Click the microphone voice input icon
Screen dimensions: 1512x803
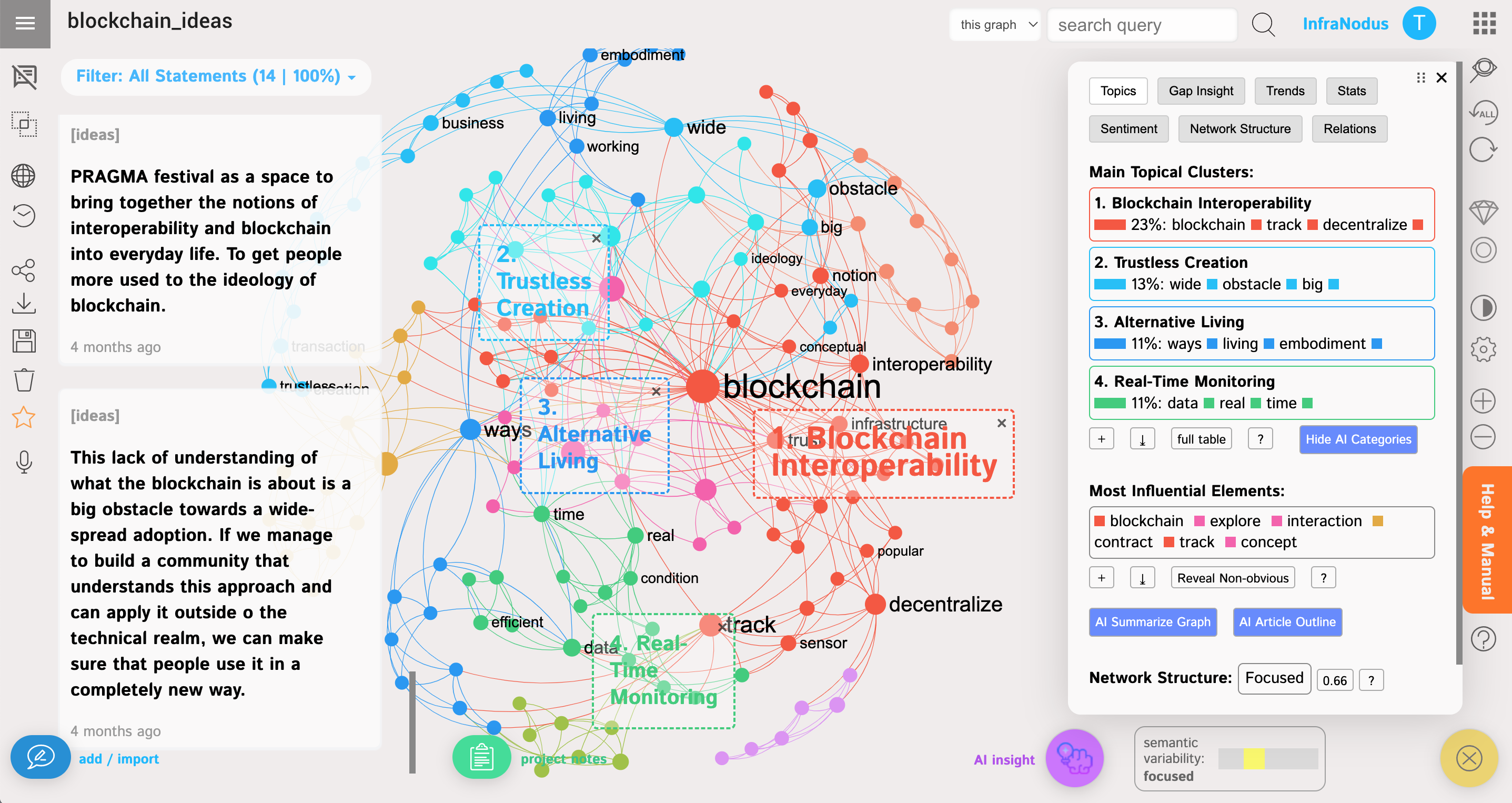tap(24, 462)
